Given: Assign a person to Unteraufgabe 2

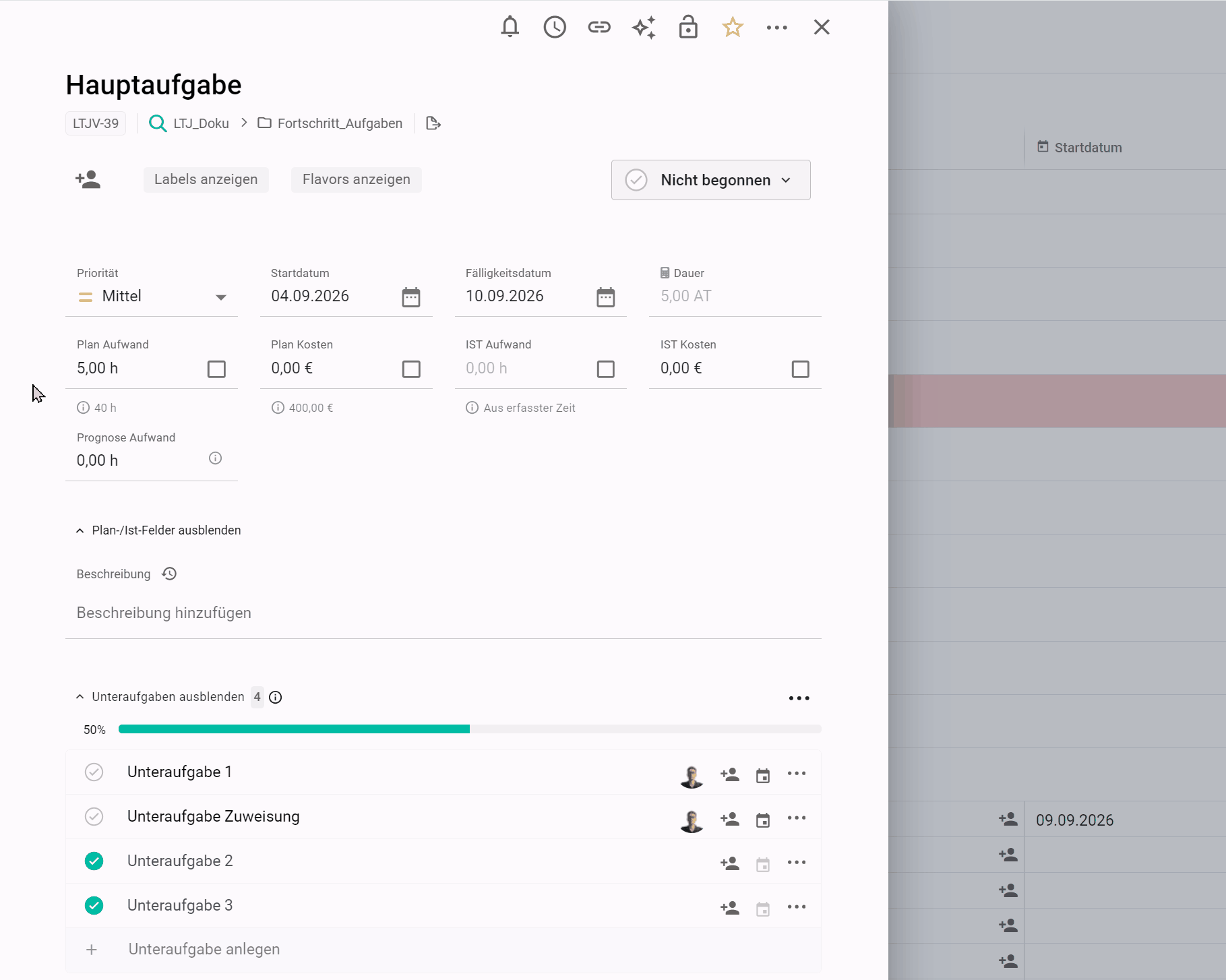Looking at the screenshot, I should tap(730, 863).
